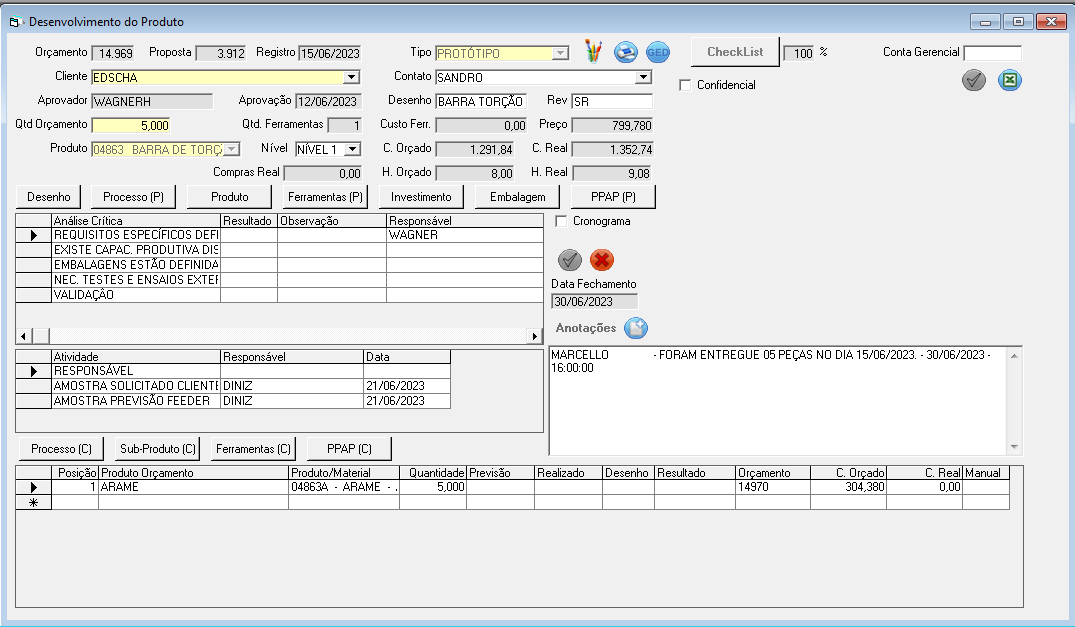Click the ARAME Produto Orçamento cell
Viewport: 1075px width, 627px height.
(x=193, y=487)
